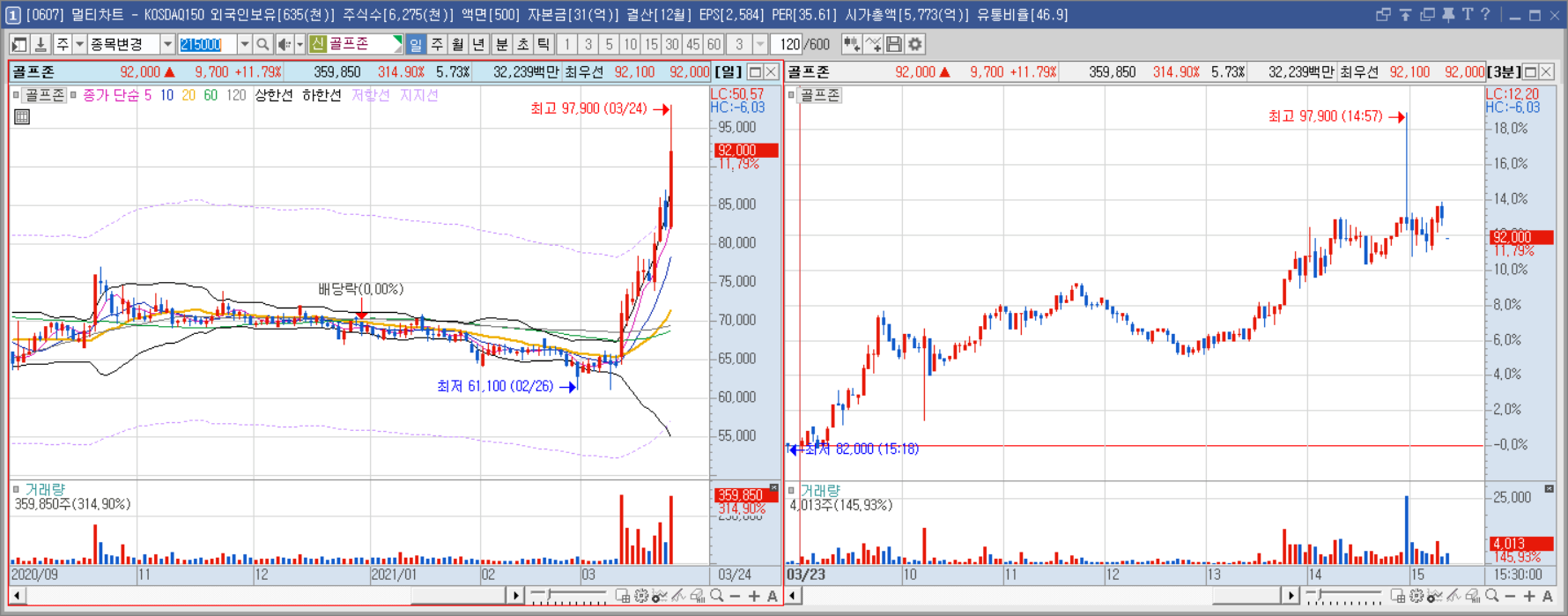Open the custom interval 3 dropdown arrow
Image resolution: width=1568 pixels, height=616 pixels.
tap(760, 44)
